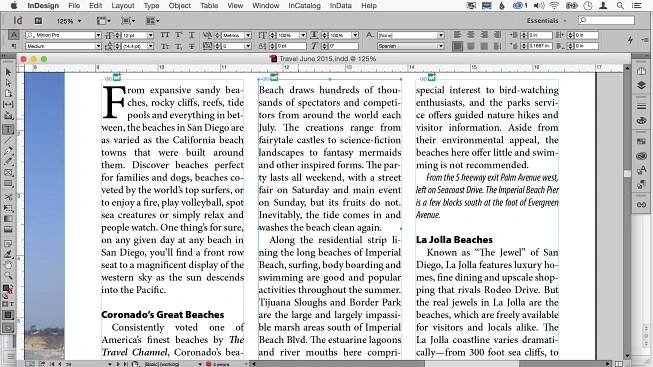Open the Stroke panel icon
Image resolution: width=653 pixels, height=367 pixels.
click(x=641, y=107)
